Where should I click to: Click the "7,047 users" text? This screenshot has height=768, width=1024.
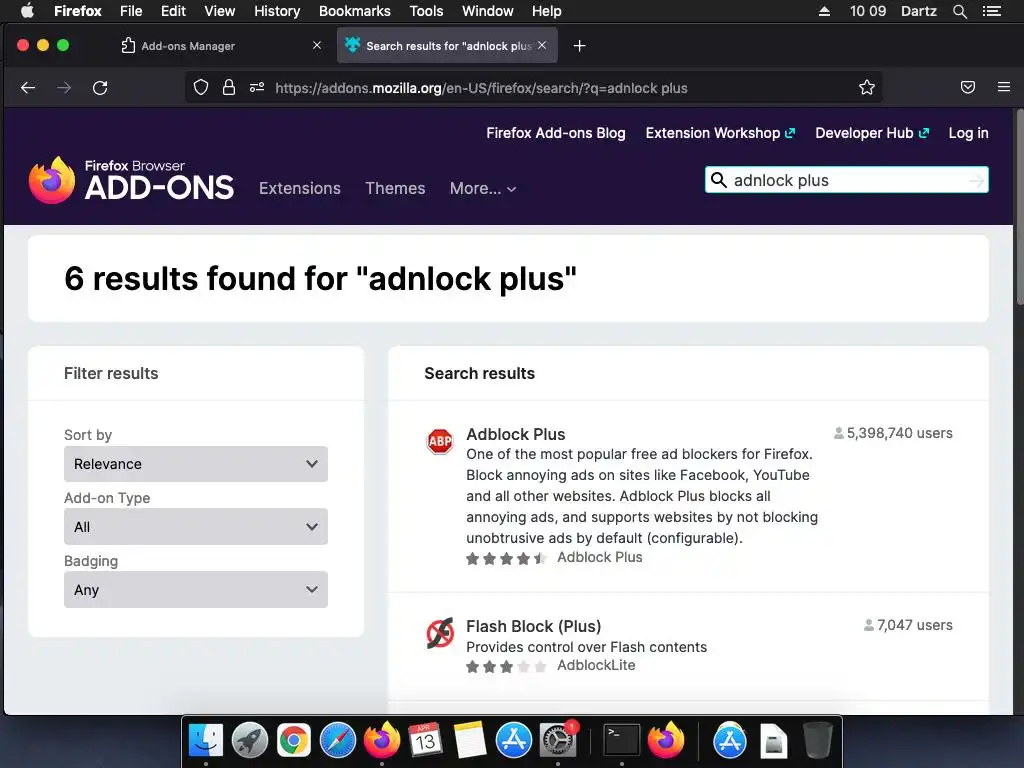coord(914,625)
